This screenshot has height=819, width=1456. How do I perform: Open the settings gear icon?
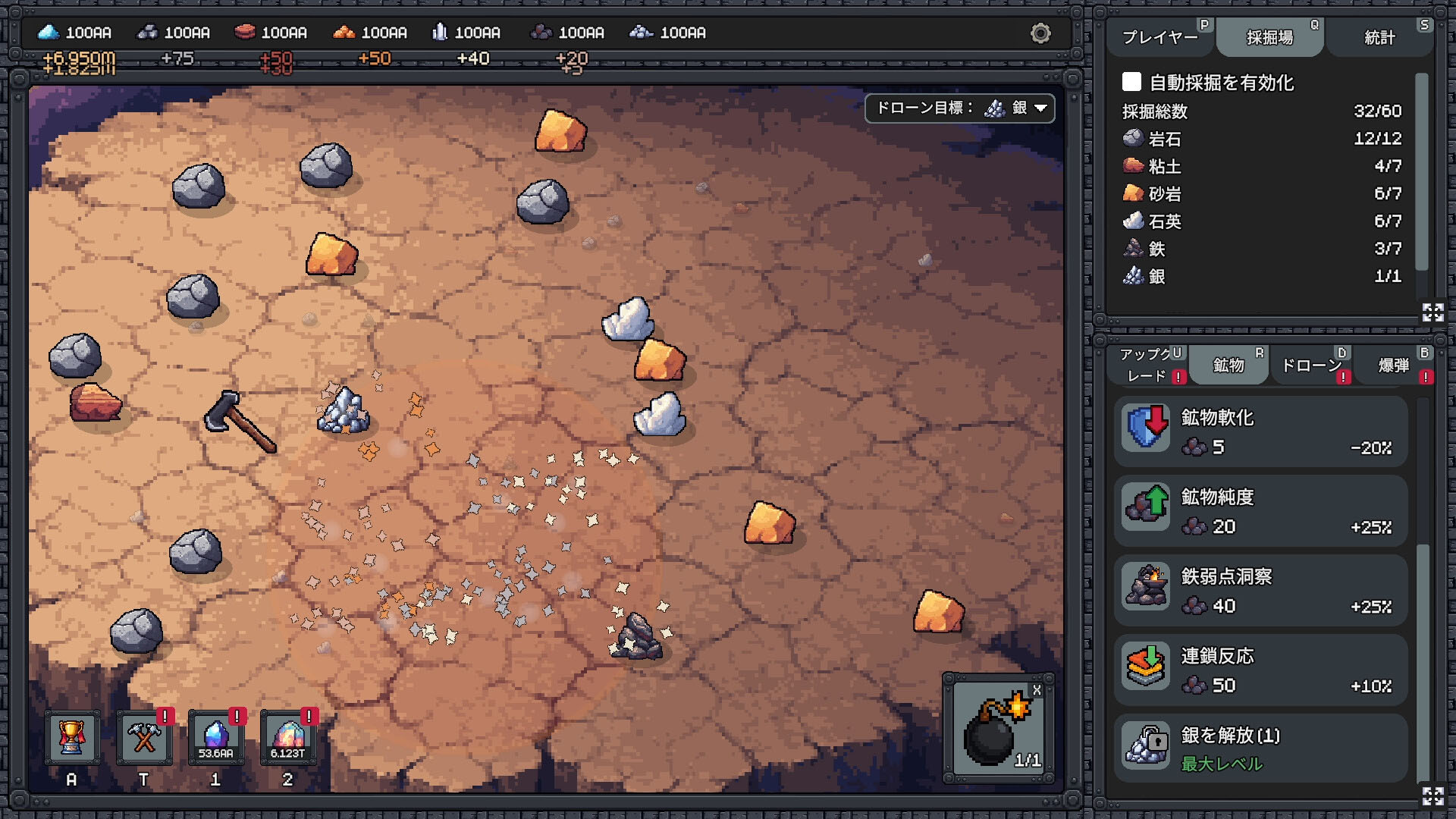click(x=1040, y=33)
